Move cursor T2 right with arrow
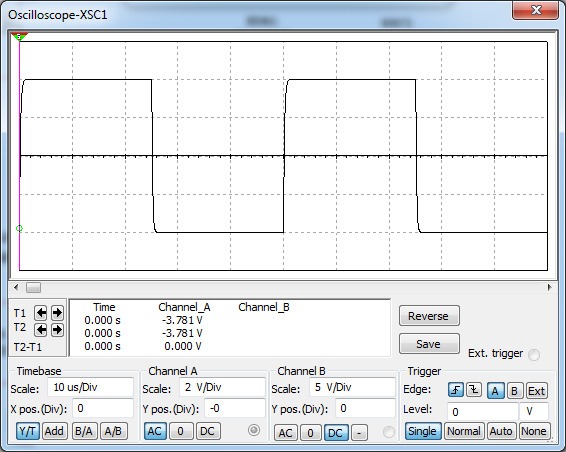This screenshot has width=566, height=452. click(57, 330)
